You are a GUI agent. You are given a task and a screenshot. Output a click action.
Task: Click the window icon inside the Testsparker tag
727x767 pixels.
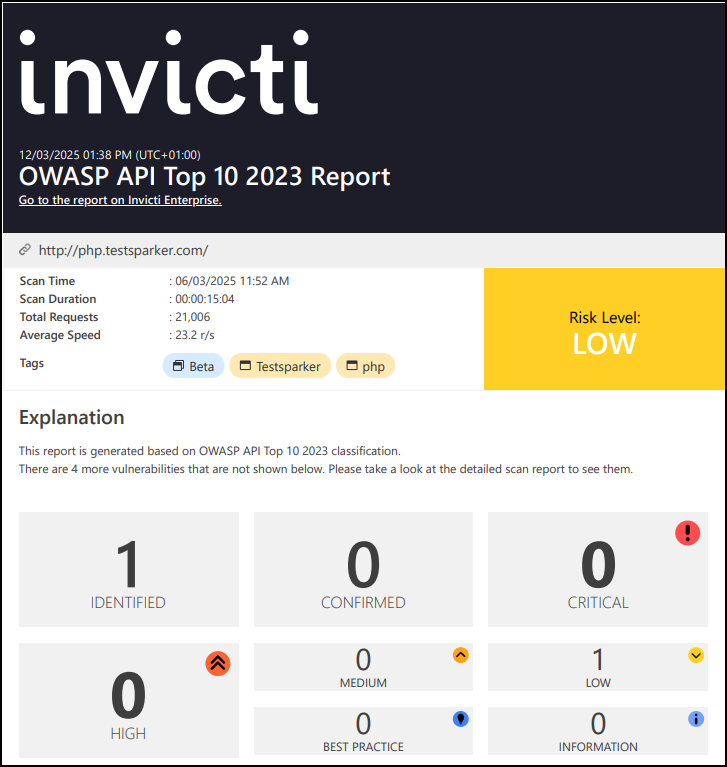click(245, 365)
